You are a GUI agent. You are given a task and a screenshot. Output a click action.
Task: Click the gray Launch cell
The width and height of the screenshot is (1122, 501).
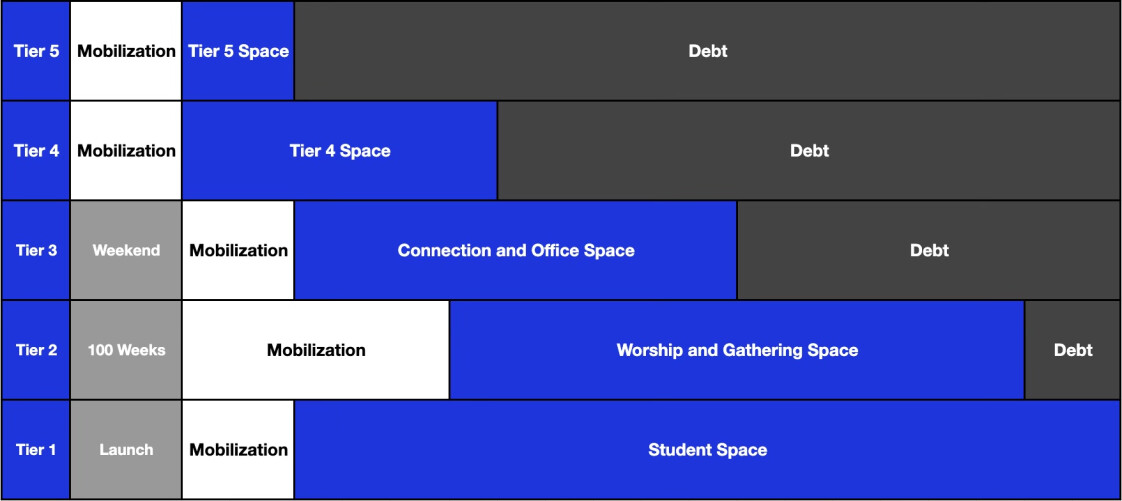[x=126, y=449]
